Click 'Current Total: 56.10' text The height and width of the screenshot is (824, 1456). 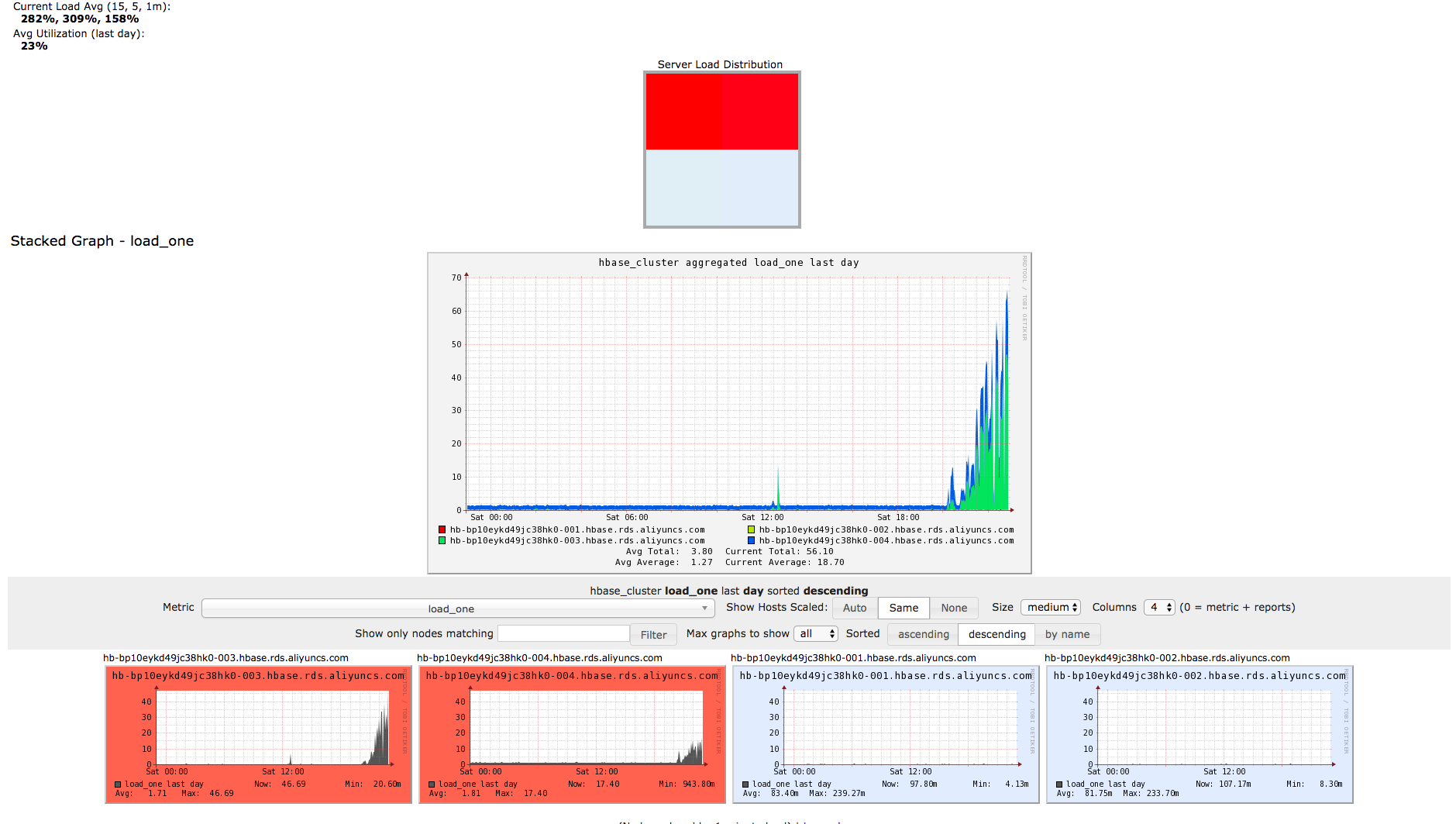click(780, 552)
